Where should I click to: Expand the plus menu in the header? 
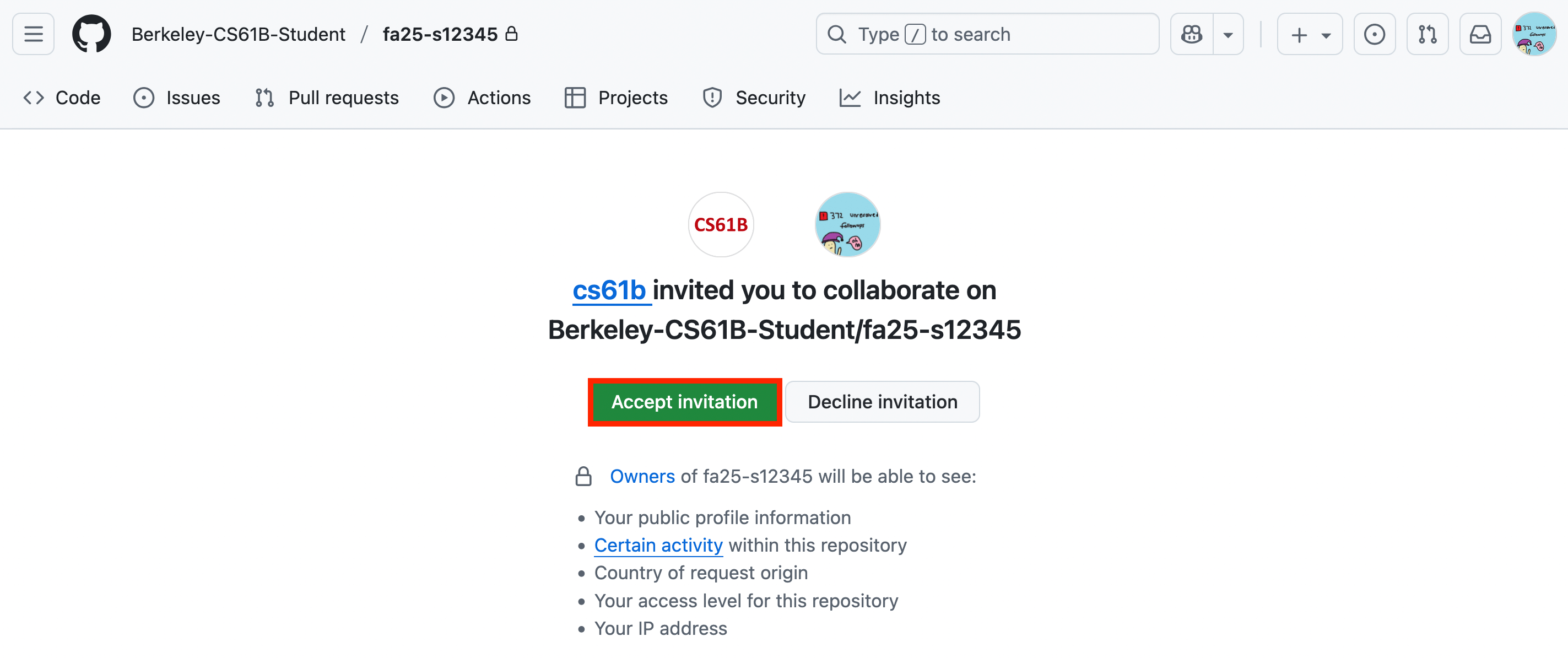coord(1299,35)
